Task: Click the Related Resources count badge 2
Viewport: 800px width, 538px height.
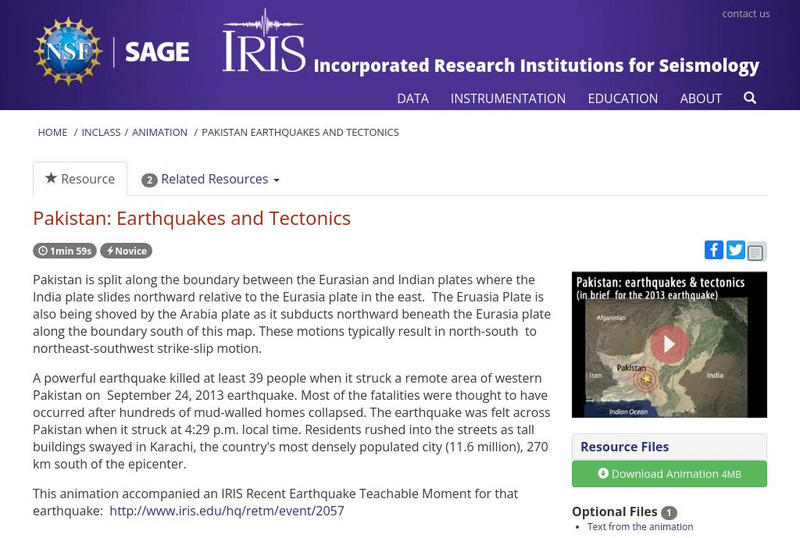Action: click(149, 180)
